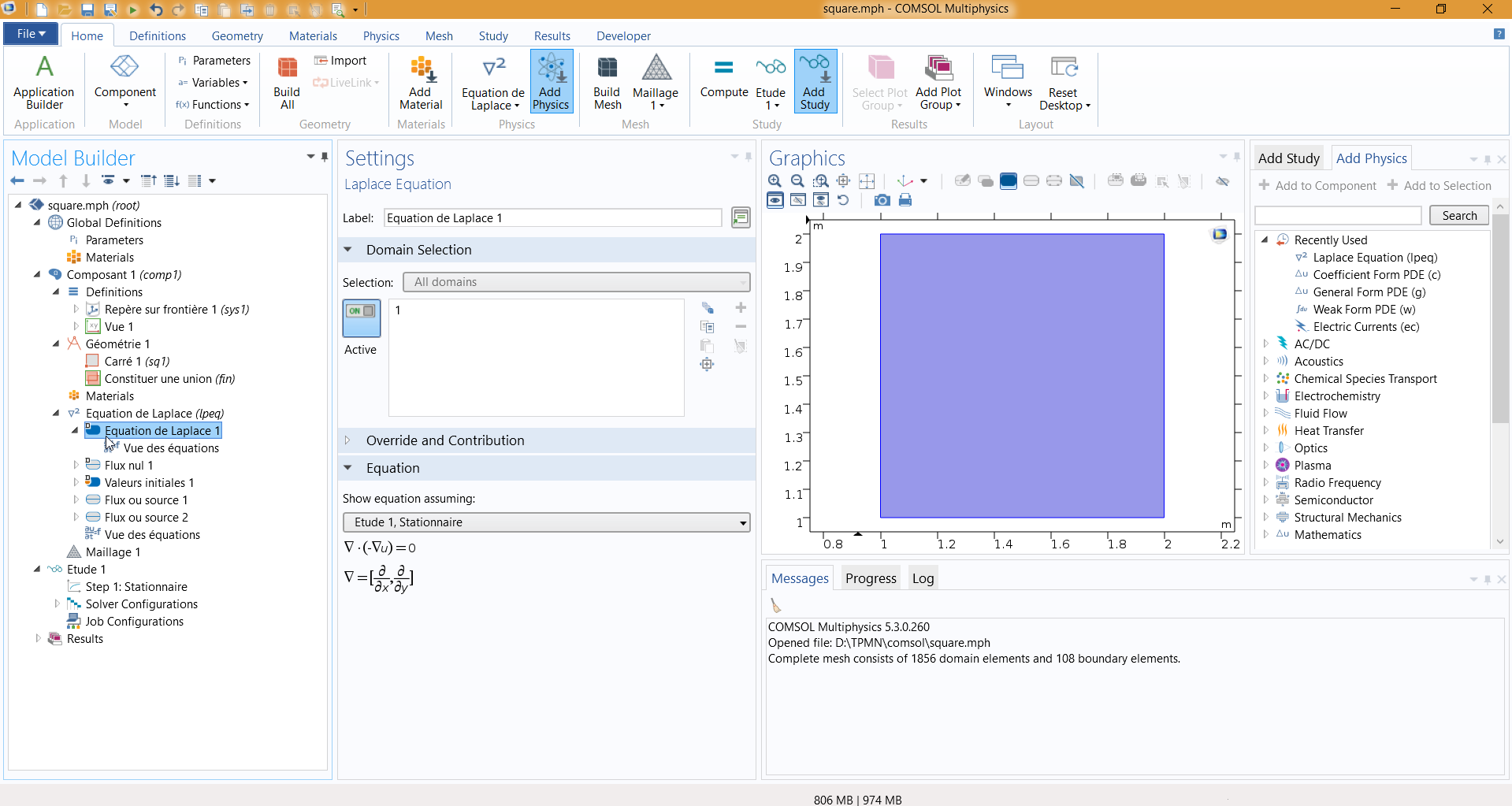Click Add to Component button

pyautogui.click(x=1317, y=186)
